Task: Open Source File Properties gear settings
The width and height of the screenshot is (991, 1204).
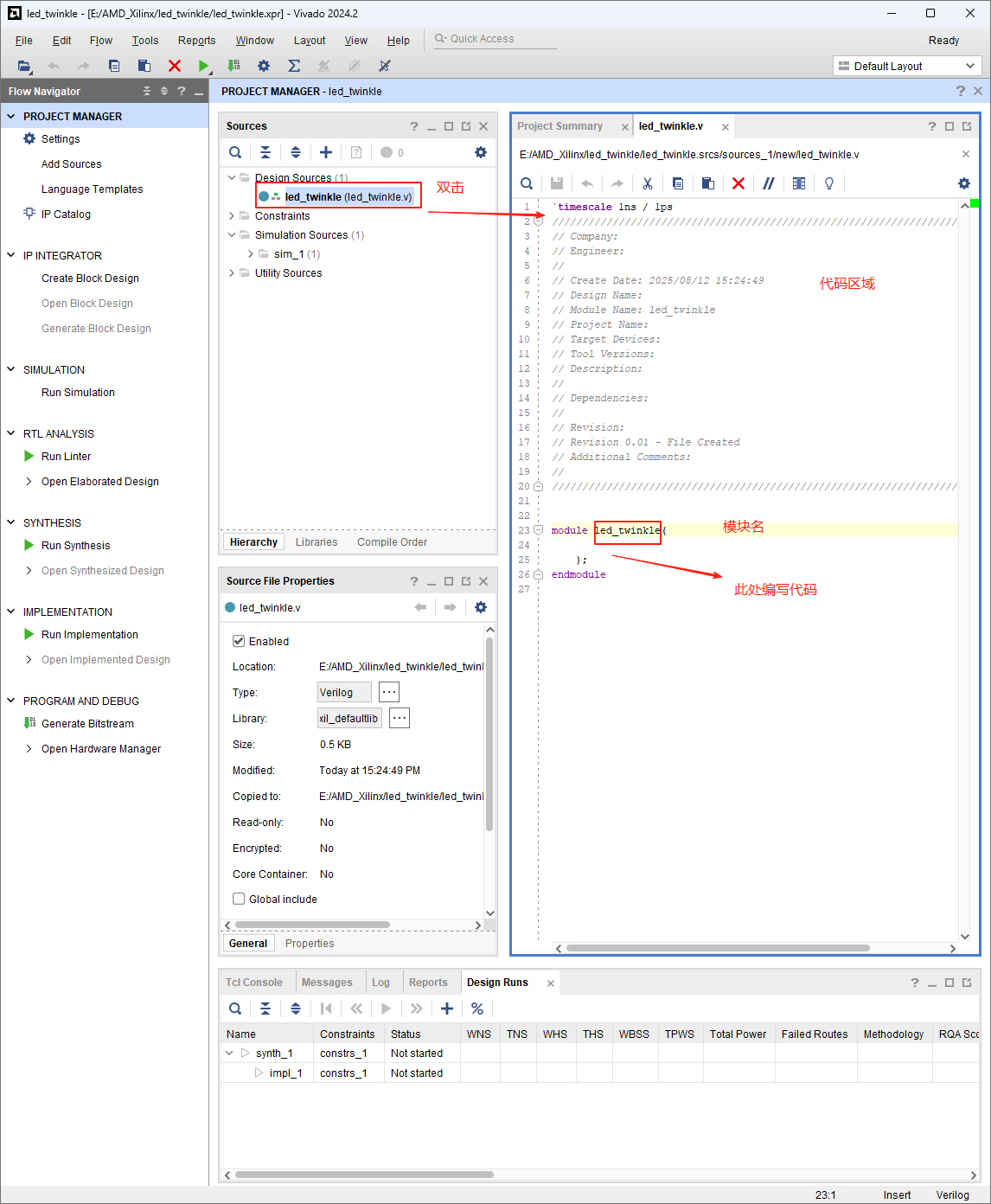Action: coord(481,607)
